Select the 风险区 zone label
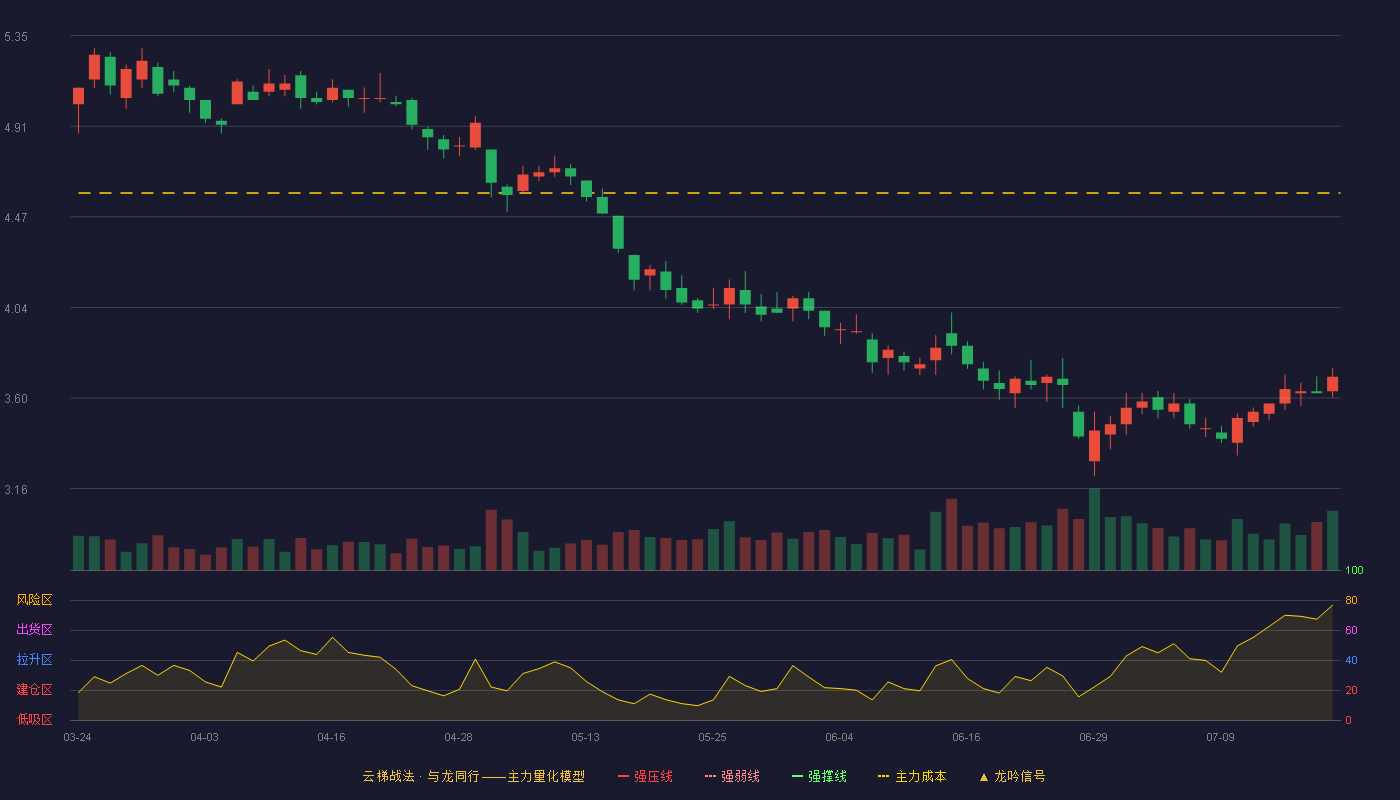This screenshot has height=800, width=1400. 34,600
